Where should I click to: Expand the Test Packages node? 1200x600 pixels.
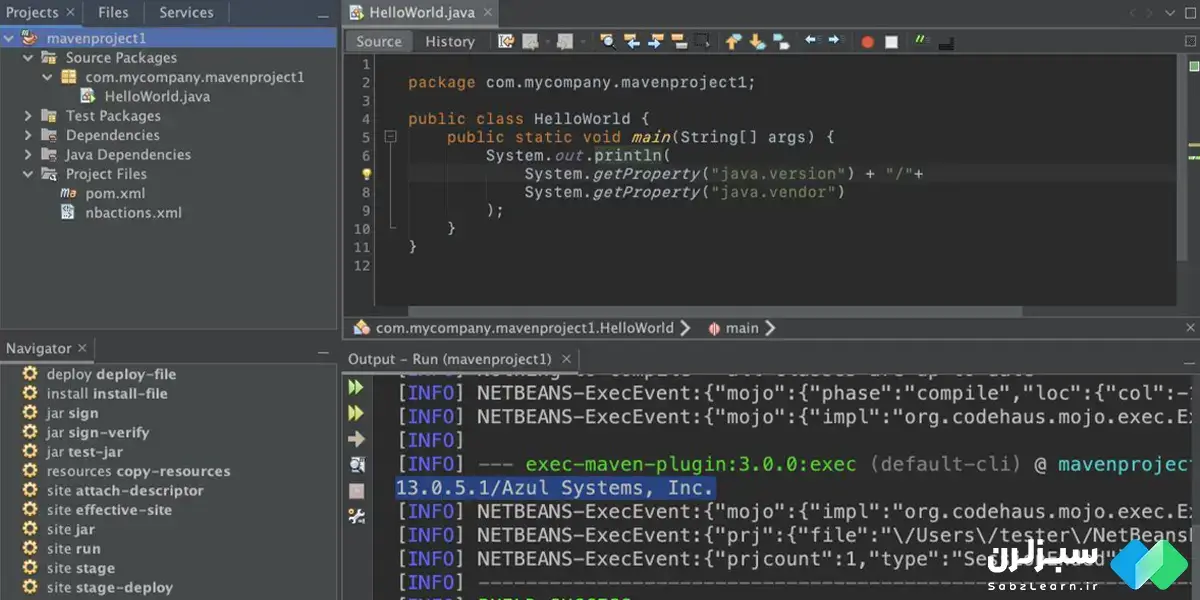[29, 116]
